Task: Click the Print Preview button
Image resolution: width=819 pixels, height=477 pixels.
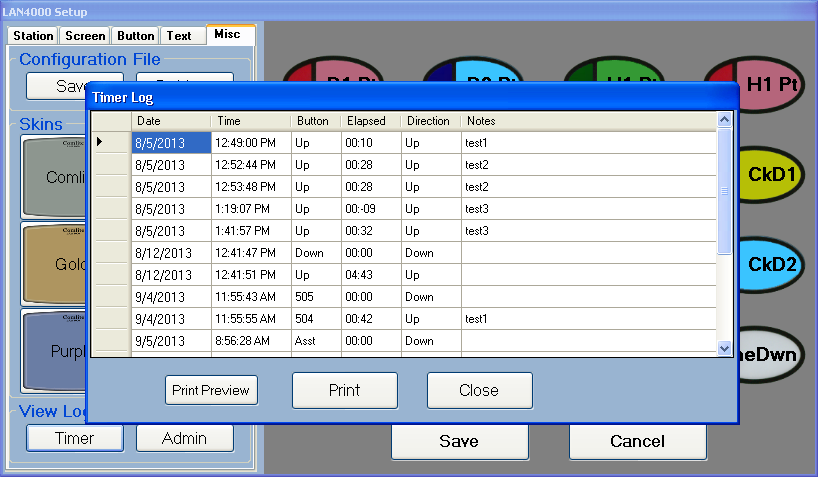Action: 211,390
